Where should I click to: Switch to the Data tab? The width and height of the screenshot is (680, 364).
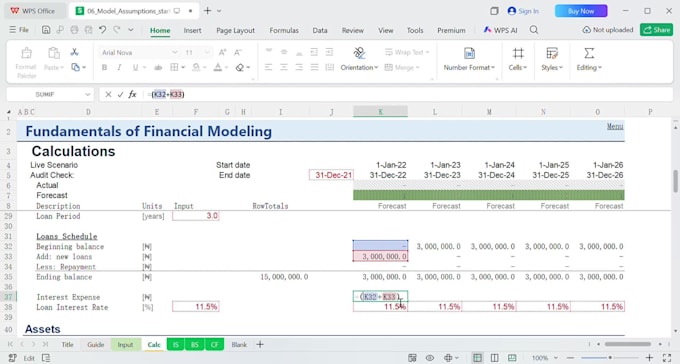320,30
